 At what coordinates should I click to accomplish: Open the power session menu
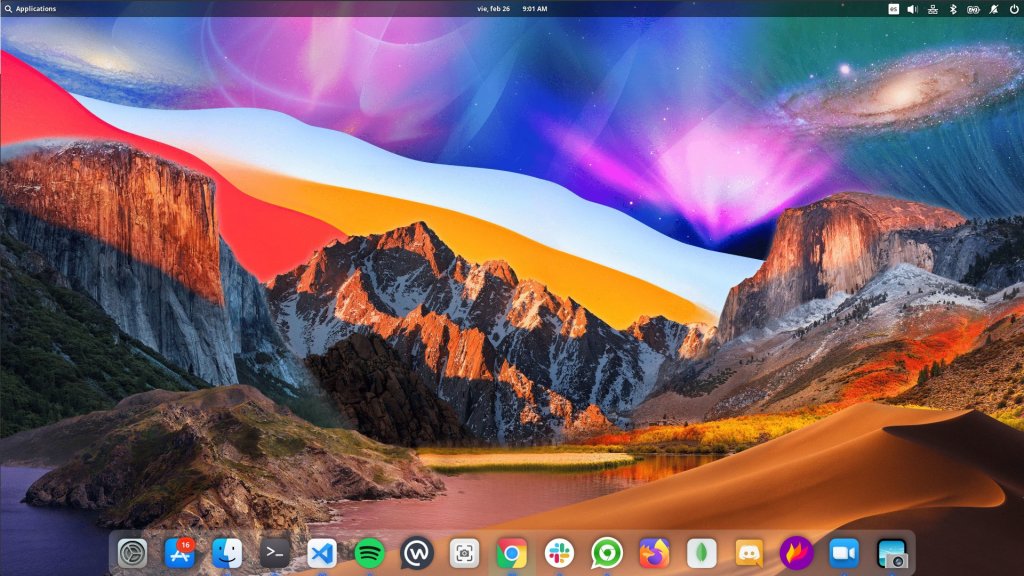[1014, 8]
